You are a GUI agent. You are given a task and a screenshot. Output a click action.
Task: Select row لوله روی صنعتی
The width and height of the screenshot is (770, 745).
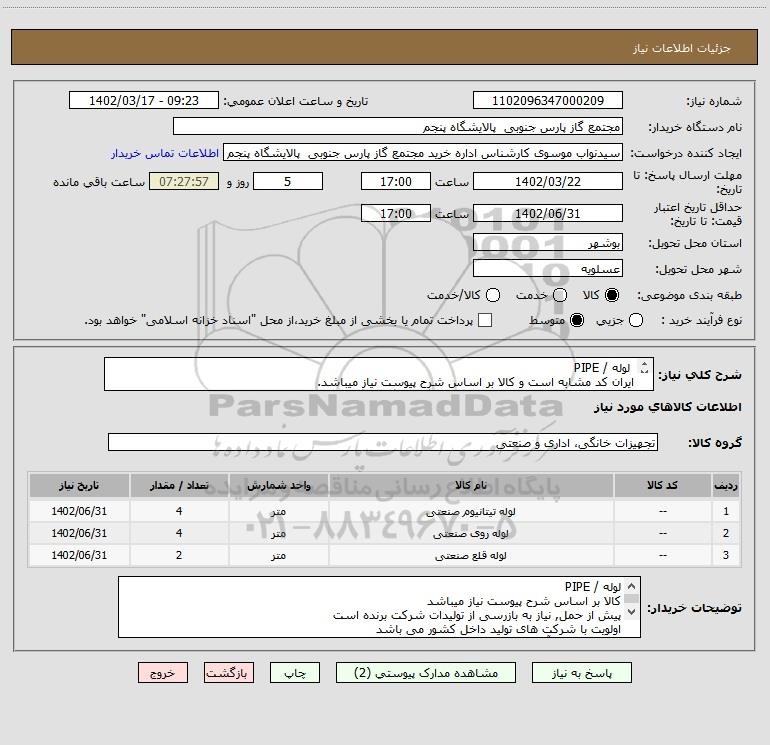click(385, 533)
